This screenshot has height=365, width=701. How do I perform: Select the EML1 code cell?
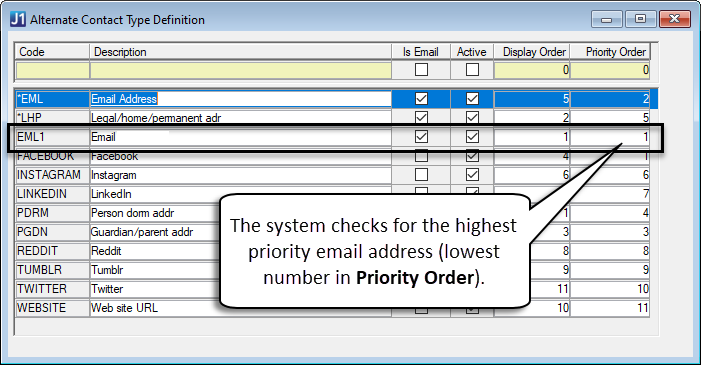pos(53,137)
